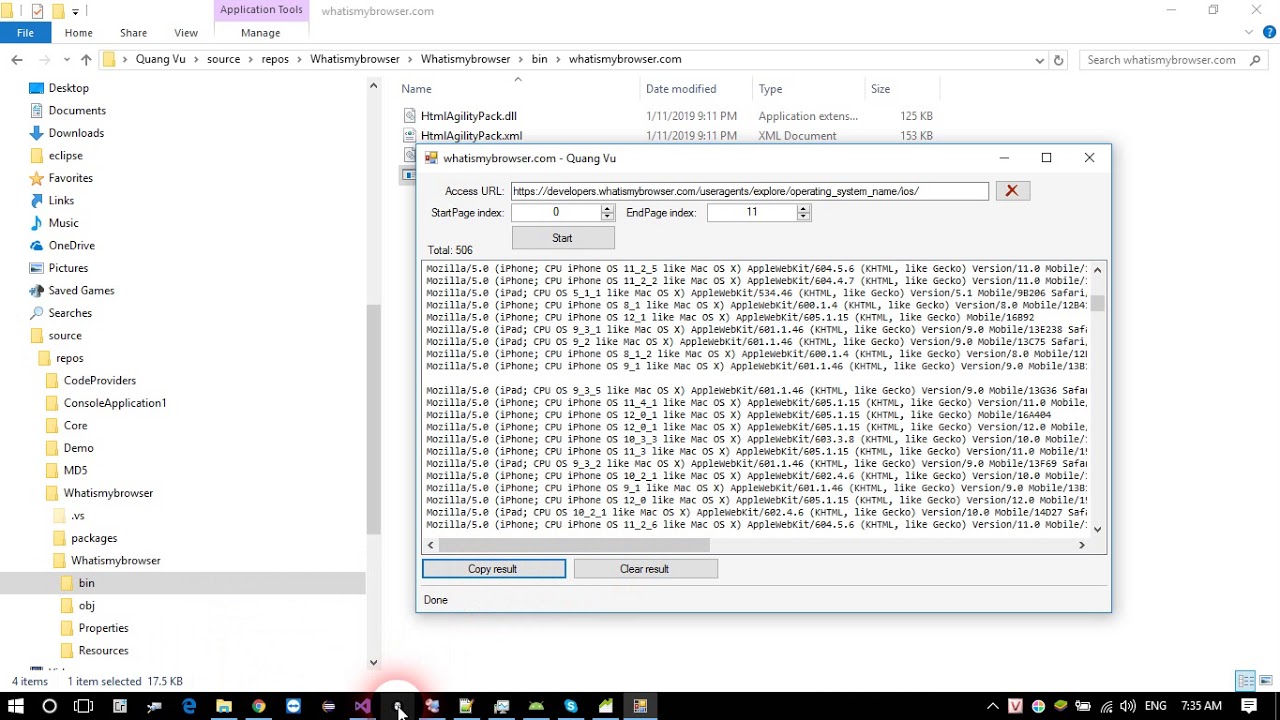Select the ConsoleApplication1 folder in tree
Screen dimensions: 1280x720
[x=115, y=403]
